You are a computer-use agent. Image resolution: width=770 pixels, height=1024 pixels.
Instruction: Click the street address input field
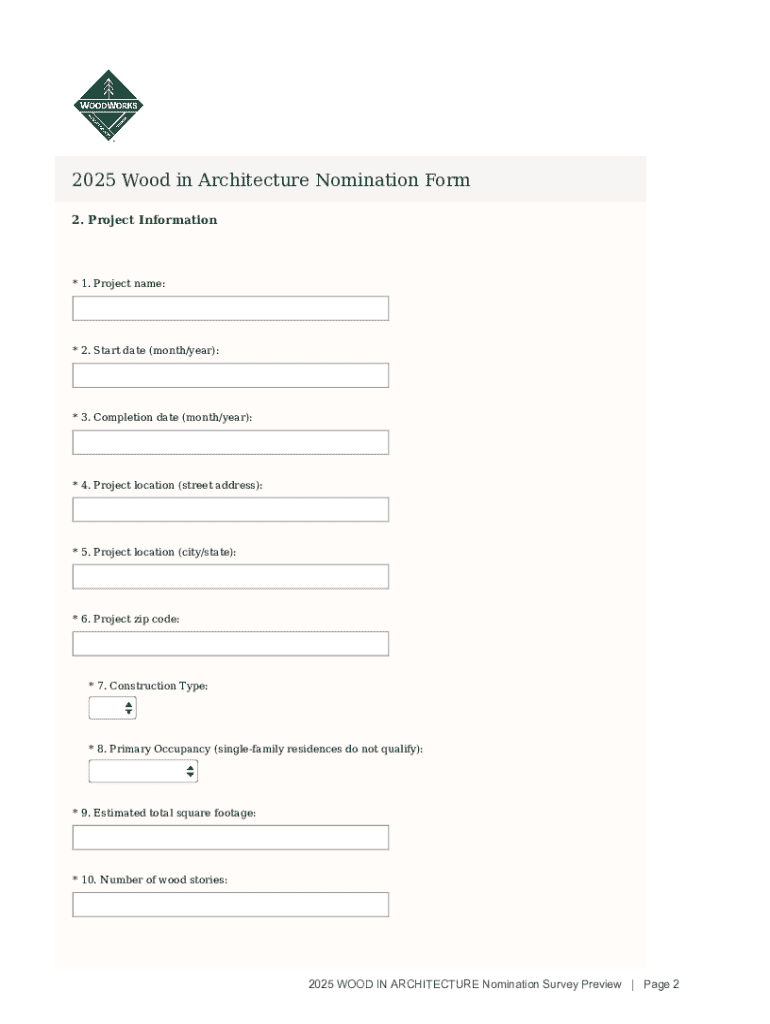(230, 509)
